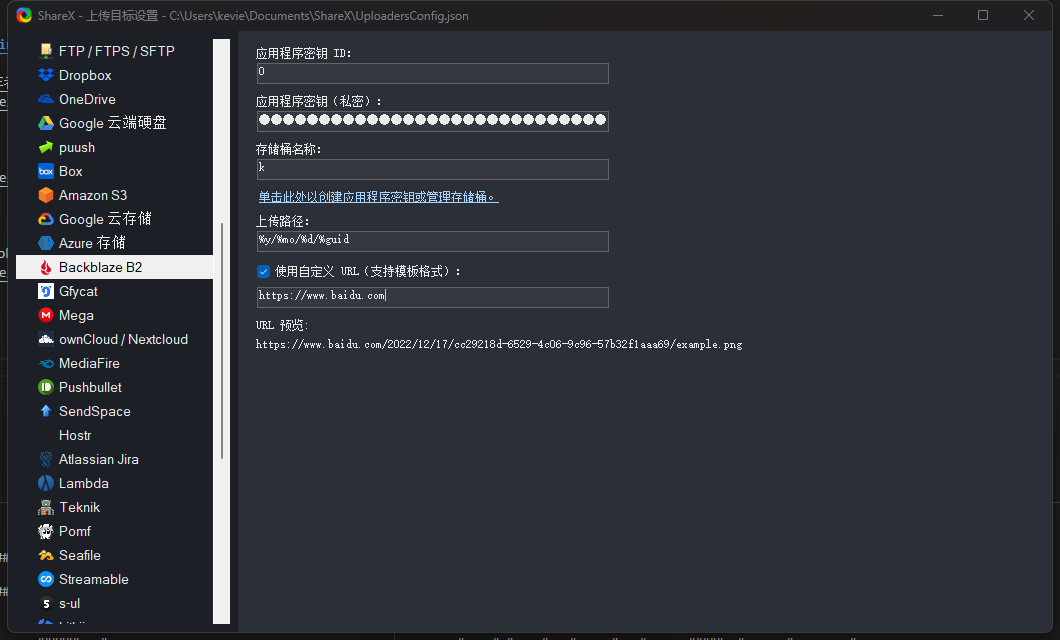Switch to Google 云端硬盘 uploader
Screen dimensions: 1060x640
click(112, 123)
